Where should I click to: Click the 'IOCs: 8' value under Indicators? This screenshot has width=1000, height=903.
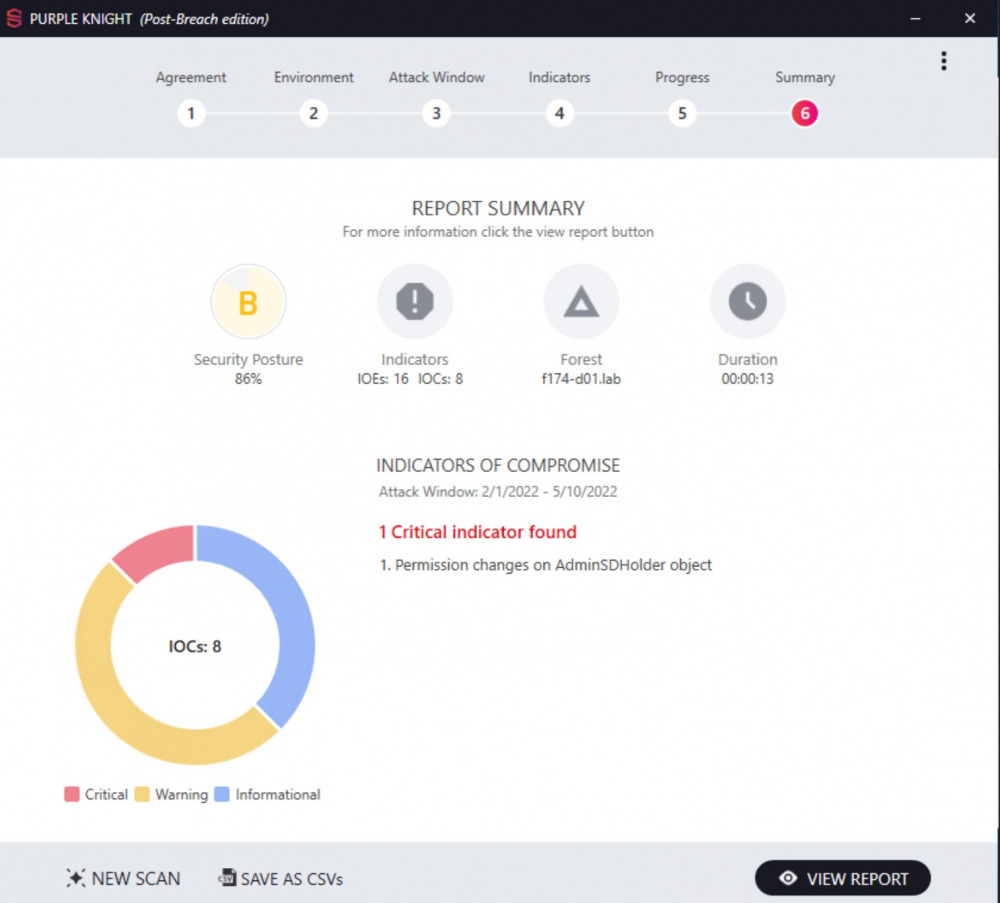[x=441, y=379]
